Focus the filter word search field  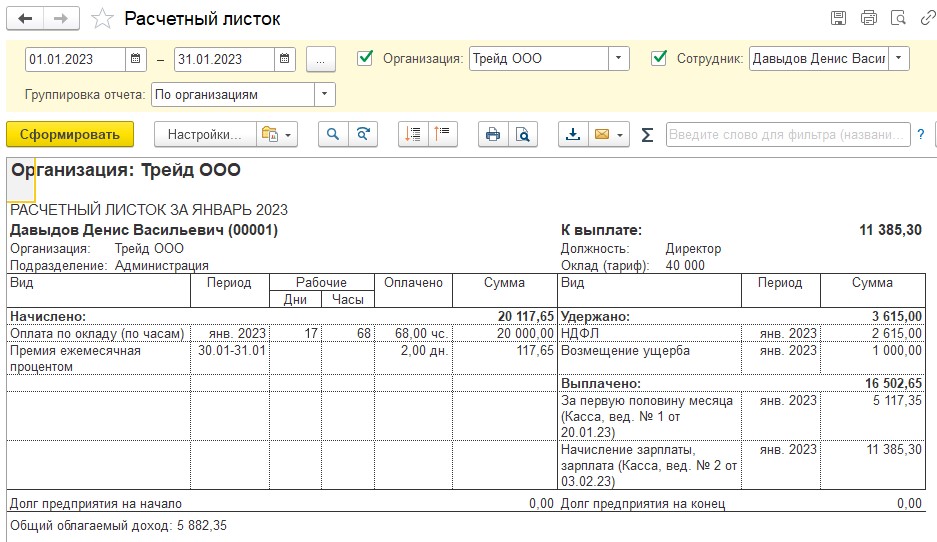(788, 134)
